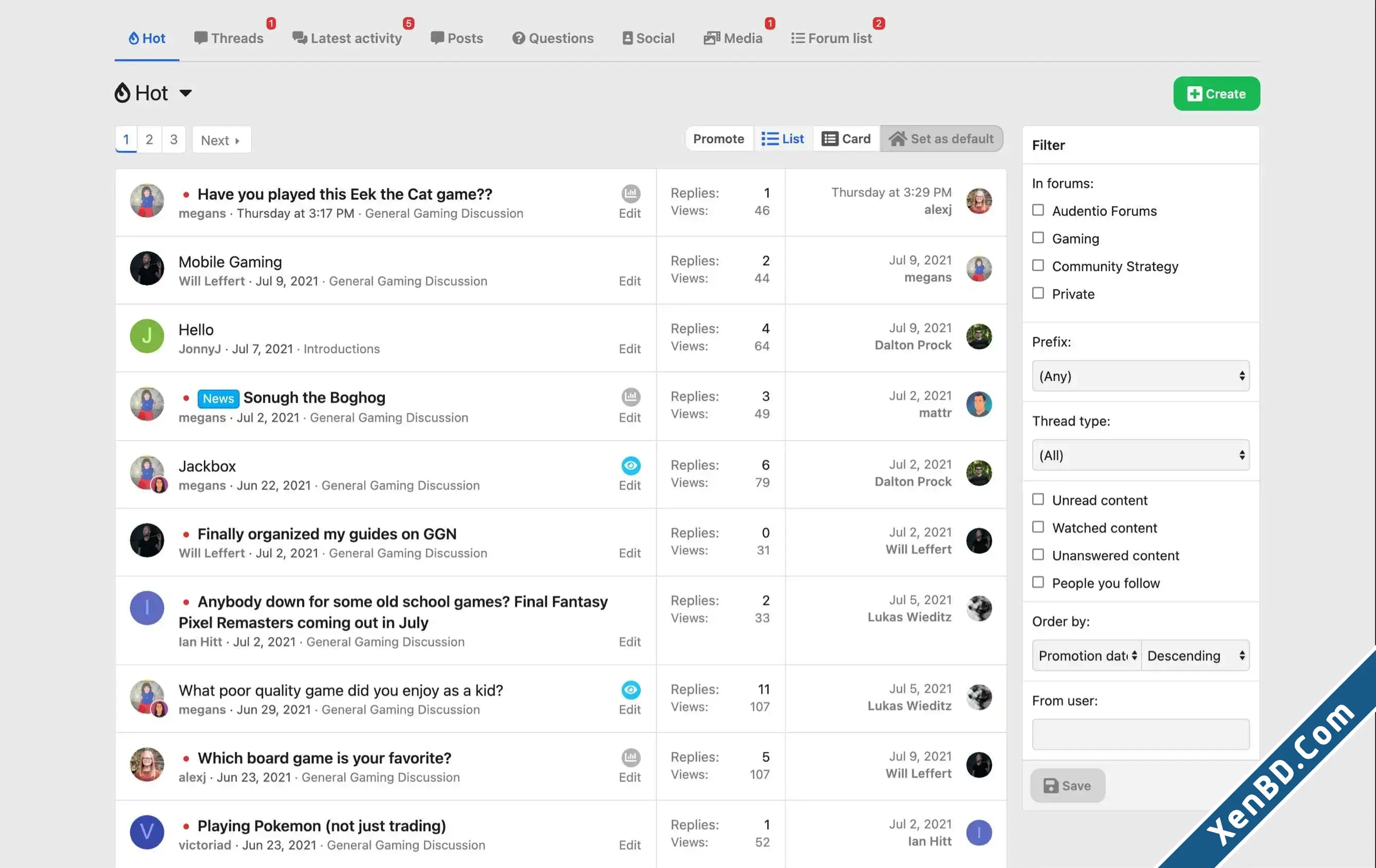Open Dalton Prock avatar on Hello thread
Image resolution: width=1376 pixels, height=868 pixels.
978,336
